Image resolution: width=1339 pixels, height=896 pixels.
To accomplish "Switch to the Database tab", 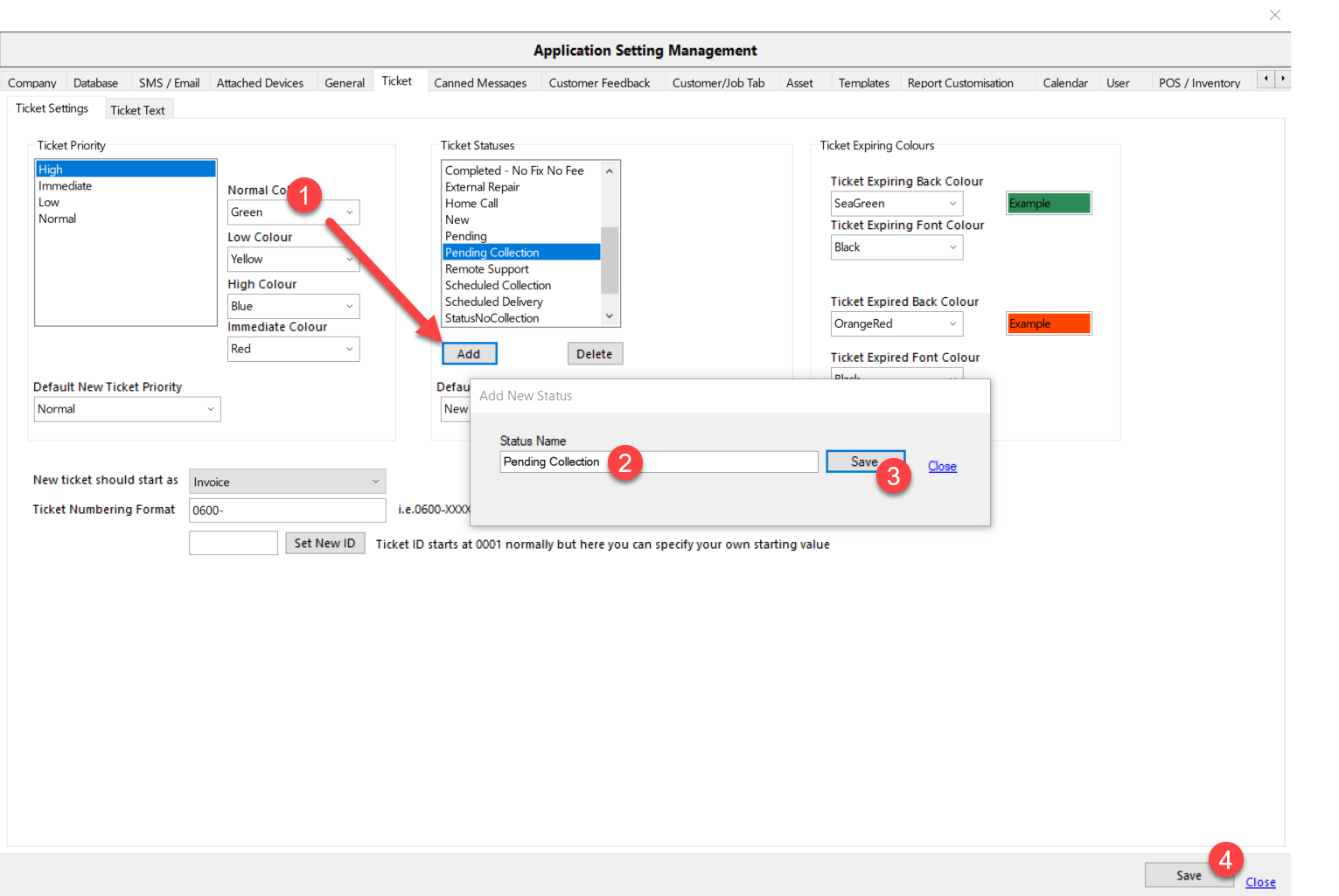I will click(95, 83).
